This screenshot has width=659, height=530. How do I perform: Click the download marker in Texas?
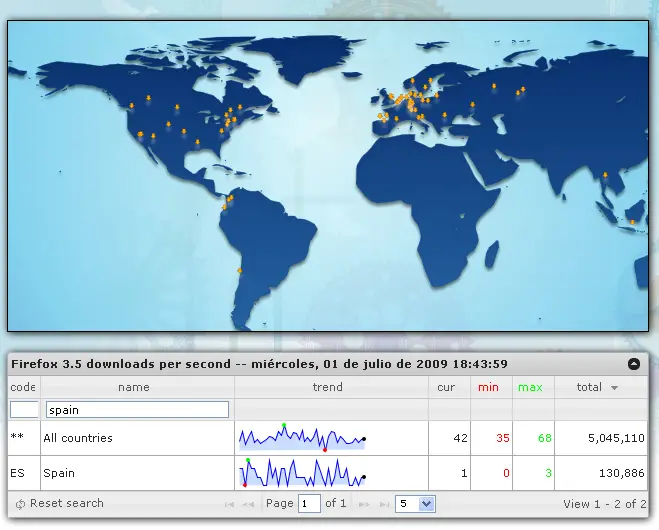pyautogui.click(x=198, y=143)
